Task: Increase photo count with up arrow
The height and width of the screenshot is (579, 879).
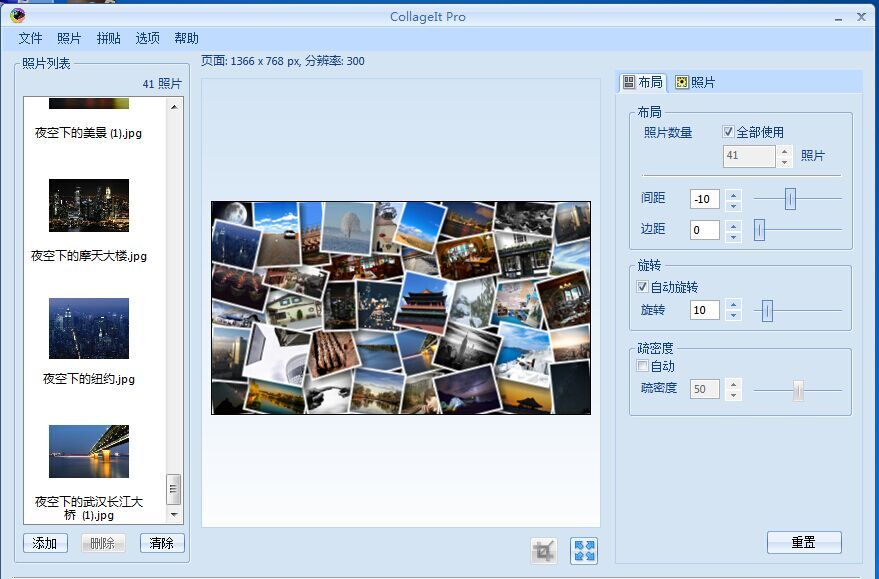Action: click(784, 151)
